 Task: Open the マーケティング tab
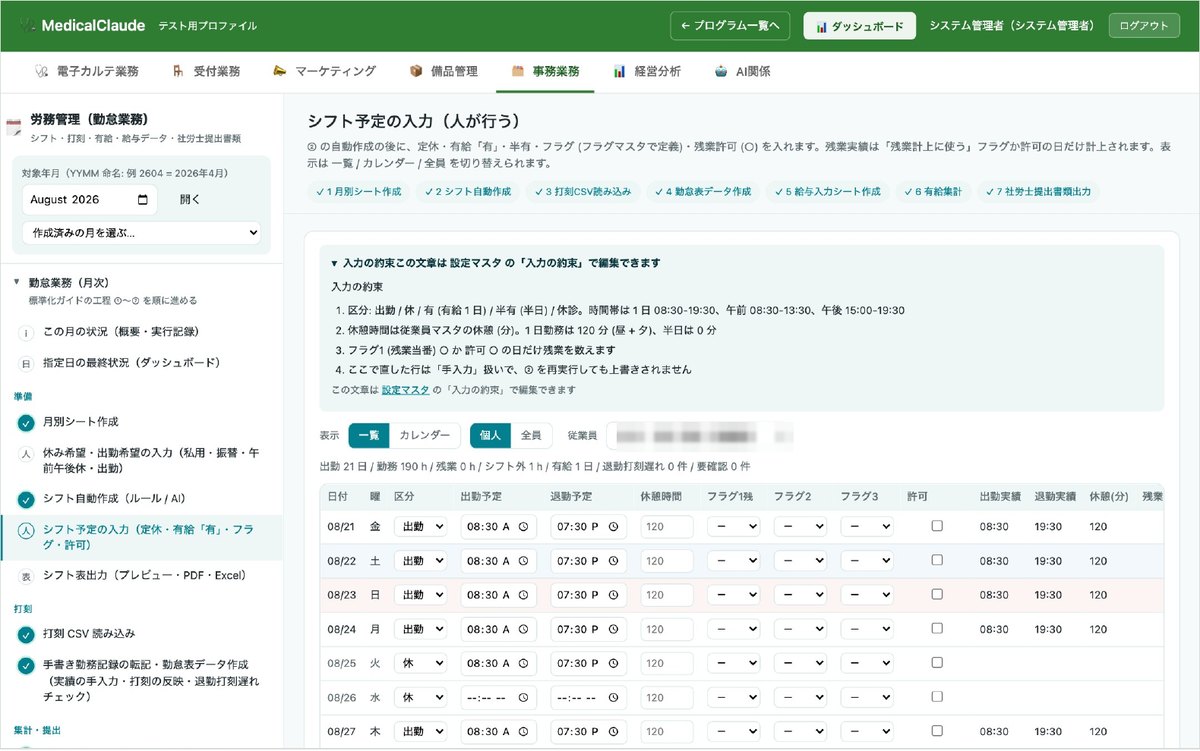click(324, 72)
